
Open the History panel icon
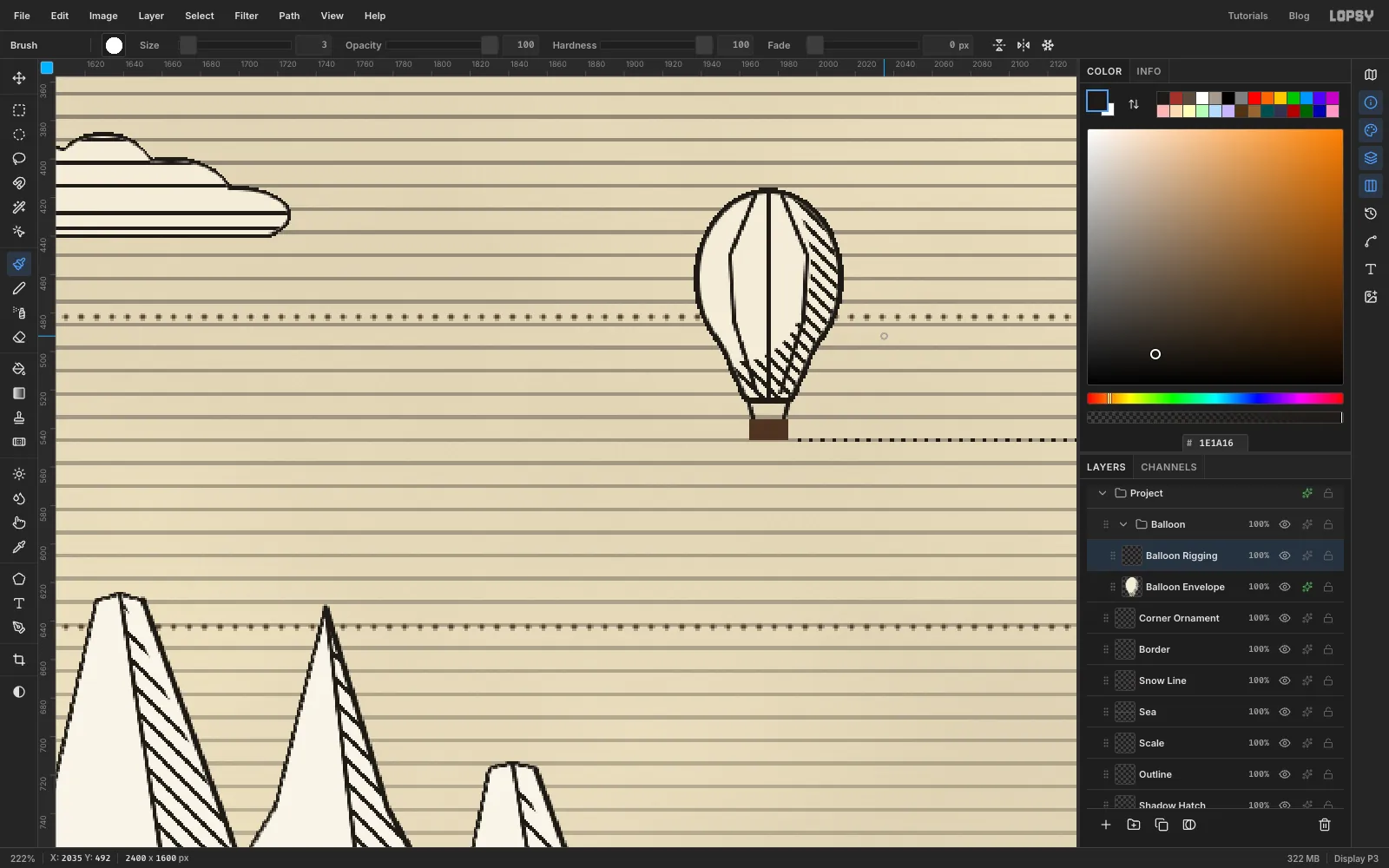click(1371, 214)
